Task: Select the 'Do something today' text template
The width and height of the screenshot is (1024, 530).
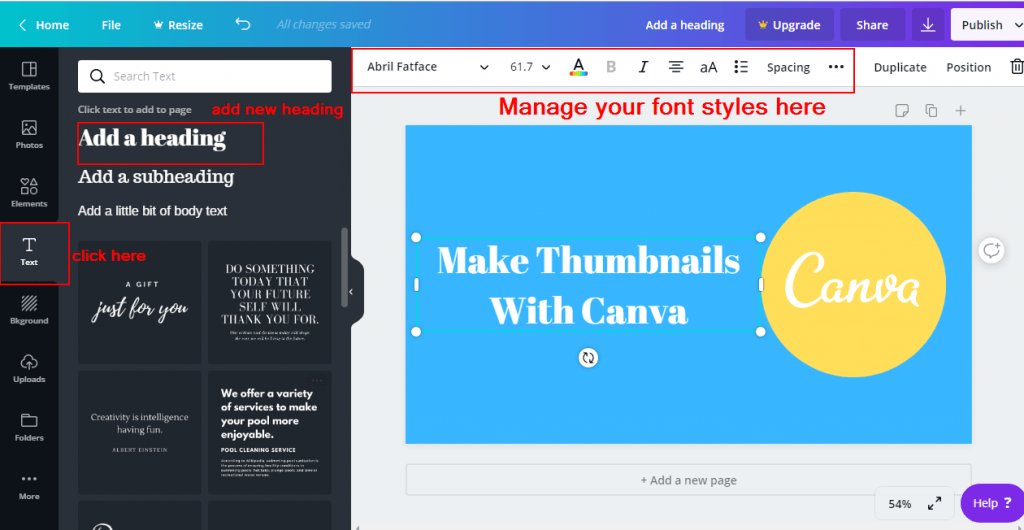Action: (270, 302)
